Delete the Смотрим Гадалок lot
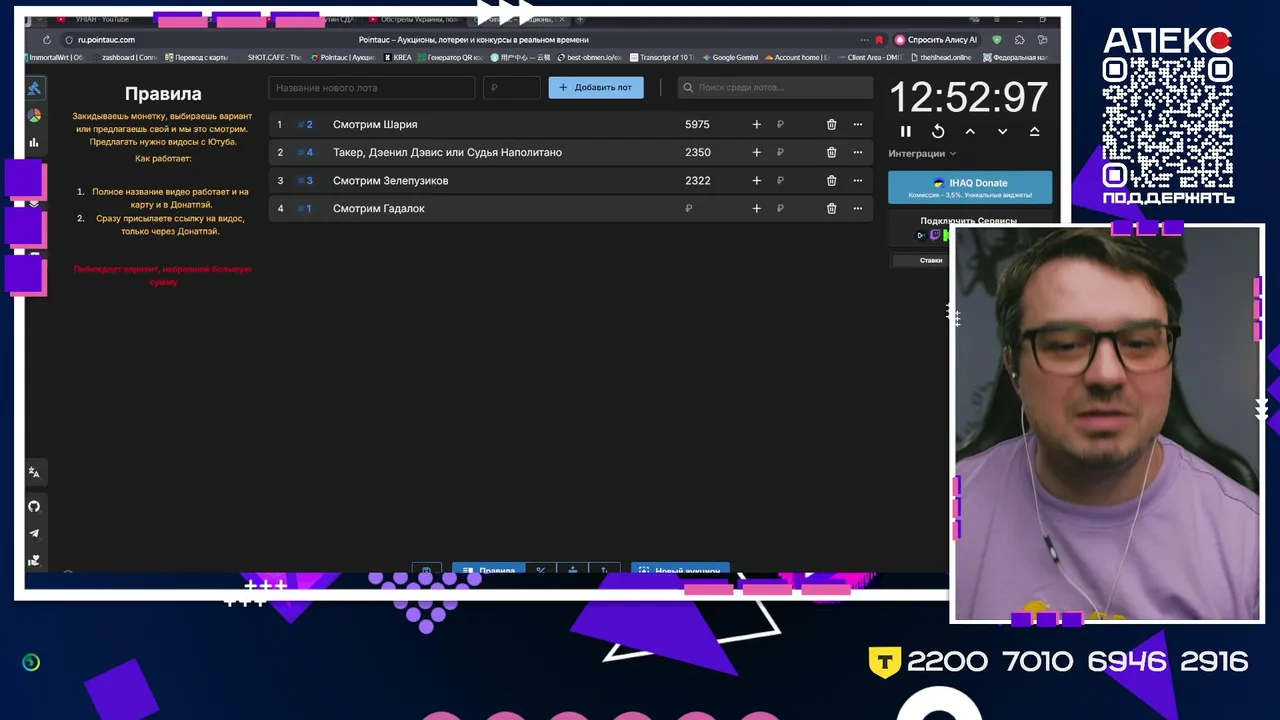Screen dimensions: 1280x720 click(831, 208)
